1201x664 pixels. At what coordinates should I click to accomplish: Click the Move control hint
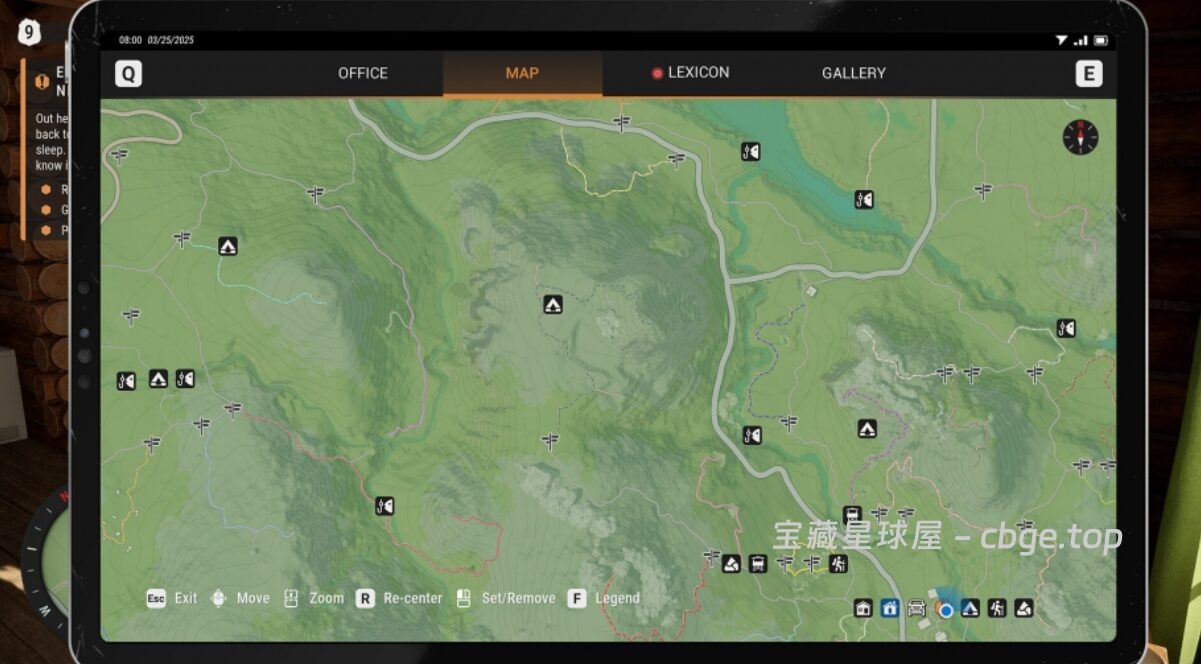coord(240,598)
